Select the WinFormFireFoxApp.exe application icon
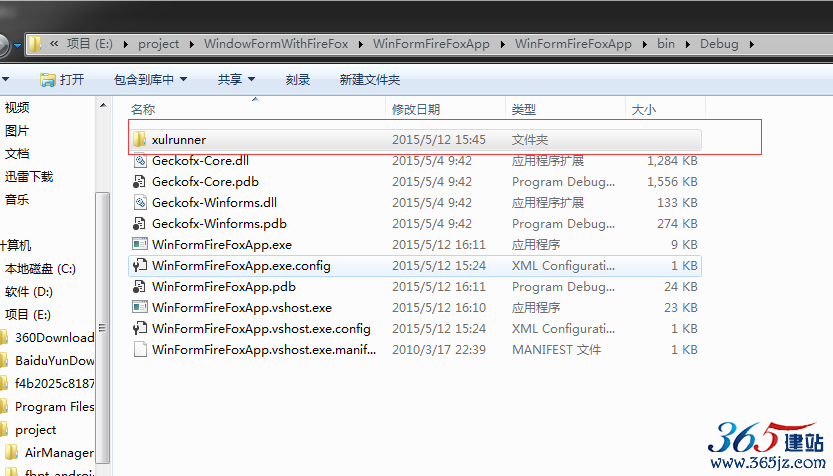This screenshot has height=476, width=833. (140, 244)
